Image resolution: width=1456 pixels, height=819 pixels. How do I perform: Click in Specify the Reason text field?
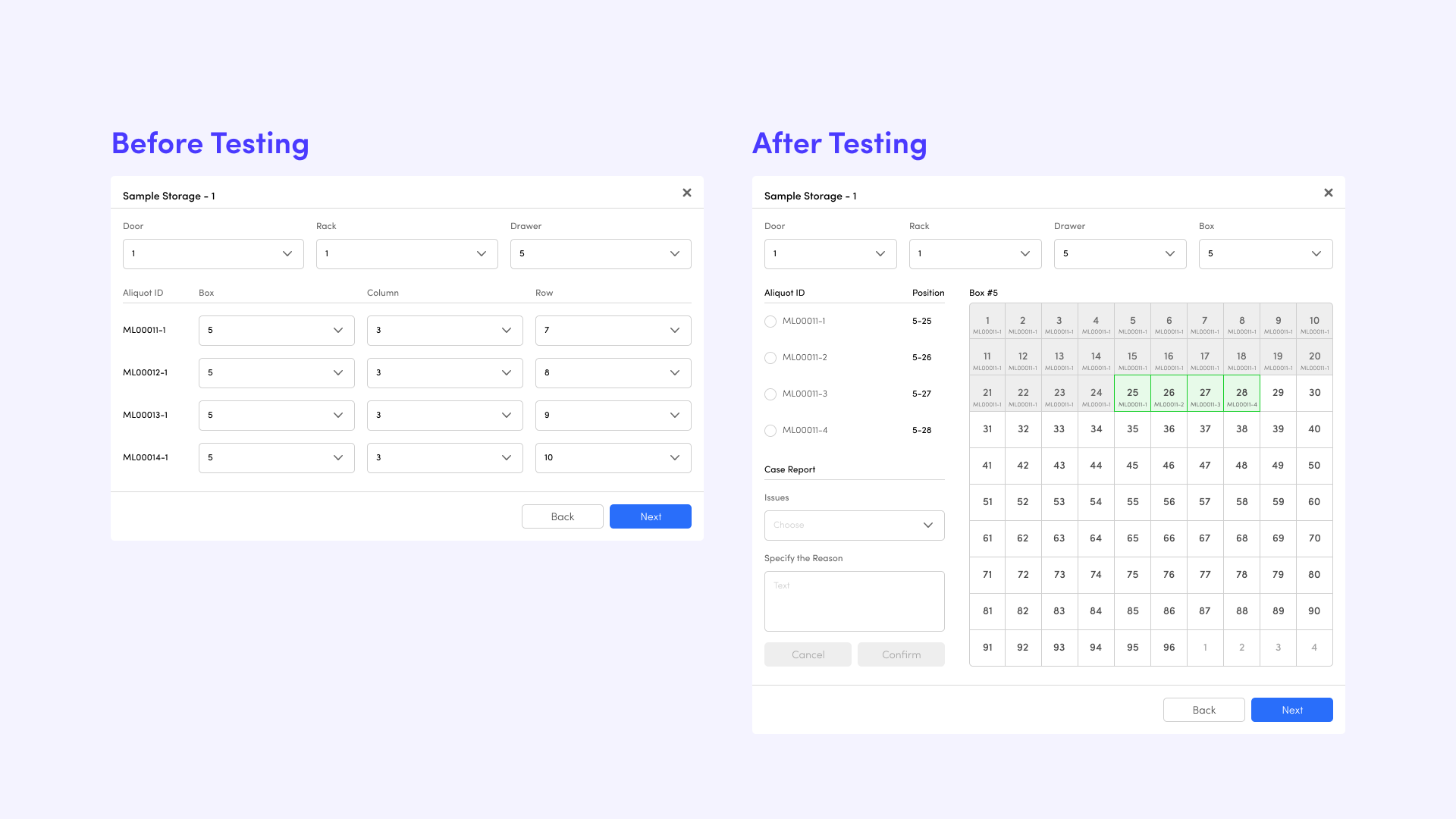(853, 601)
